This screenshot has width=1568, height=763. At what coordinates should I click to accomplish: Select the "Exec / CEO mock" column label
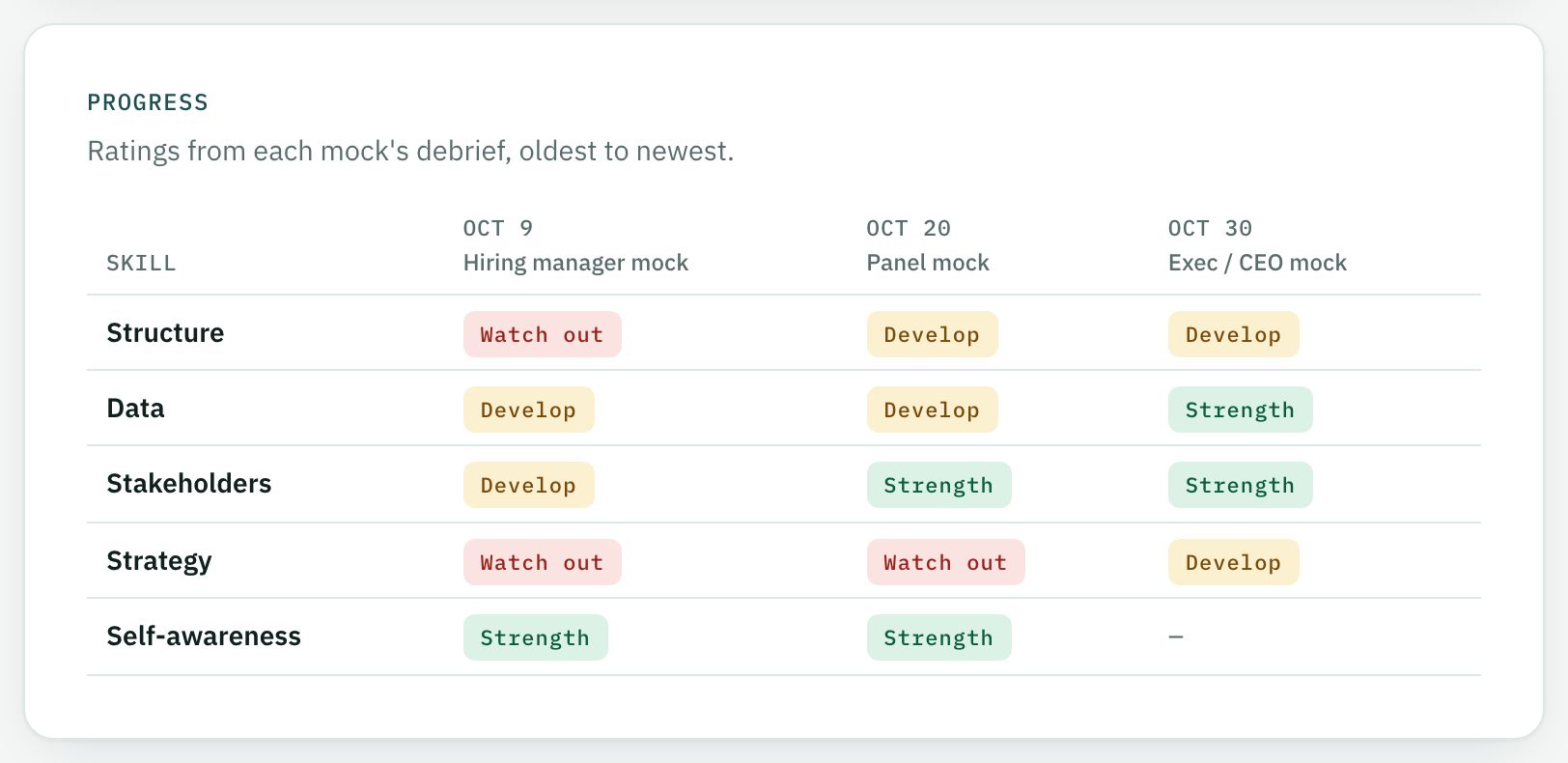point(1257,263)
